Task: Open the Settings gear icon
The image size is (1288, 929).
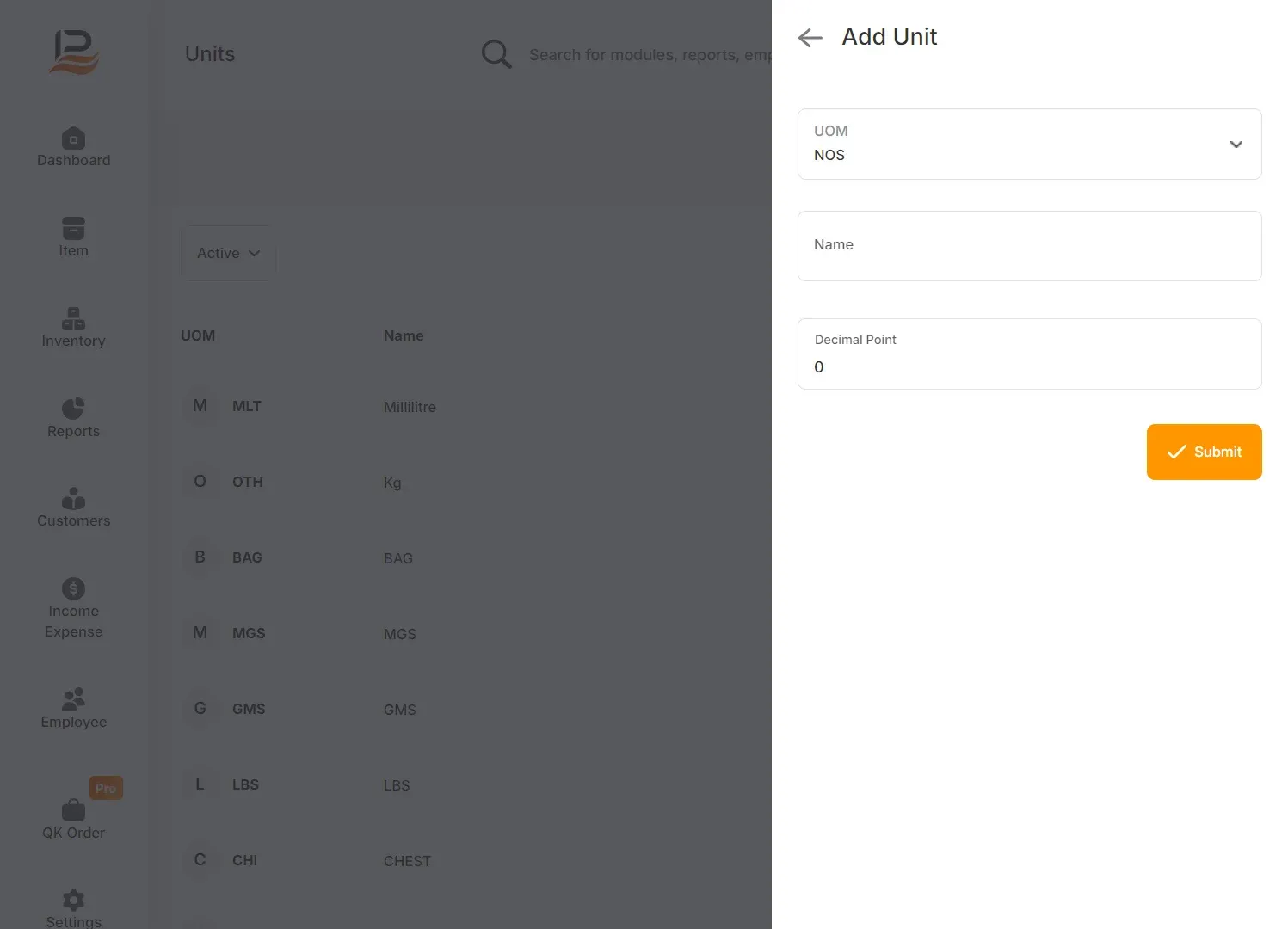Action: (x=73, y=900)
